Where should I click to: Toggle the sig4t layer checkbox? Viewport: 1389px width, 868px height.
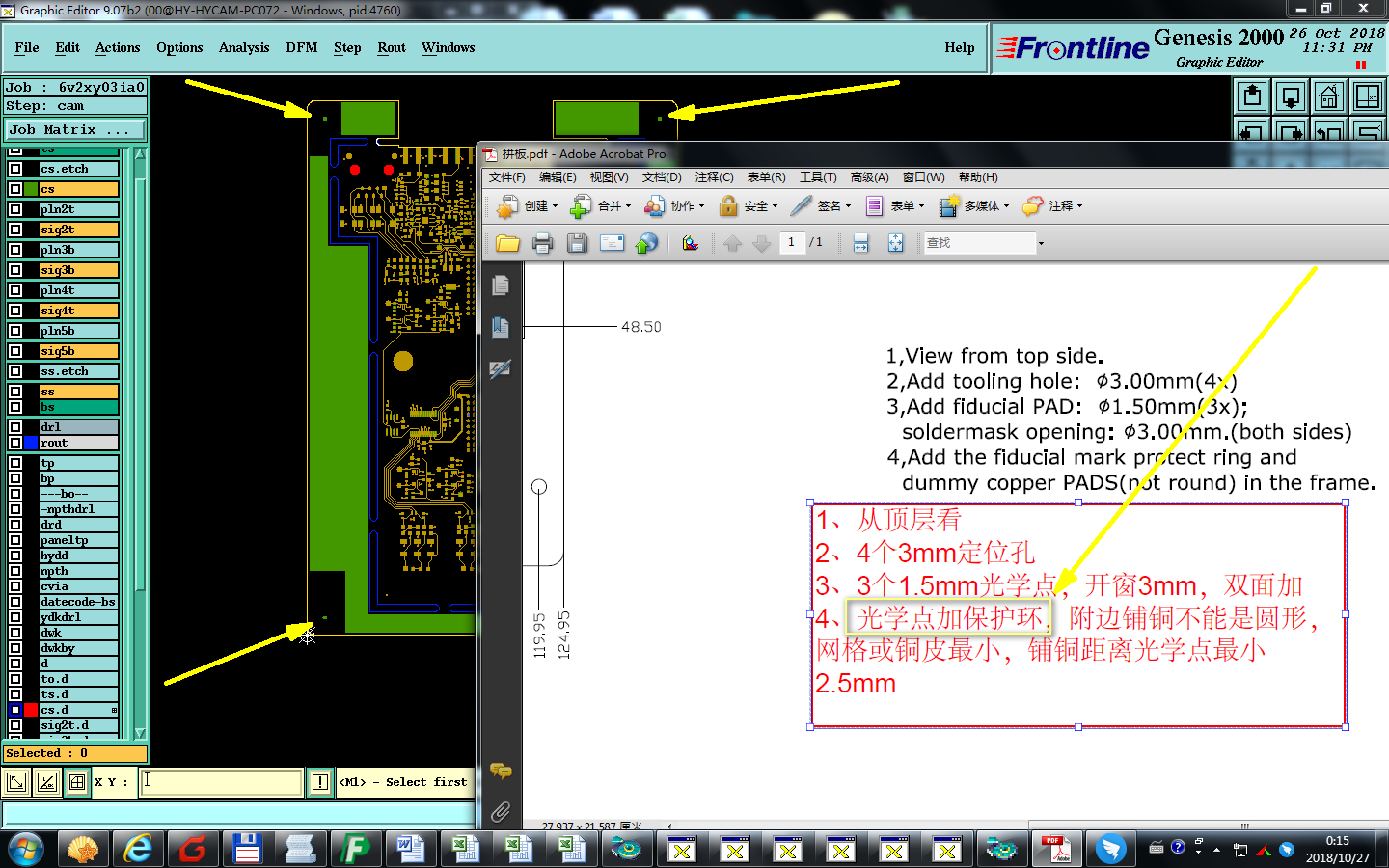tap(15, 311)
